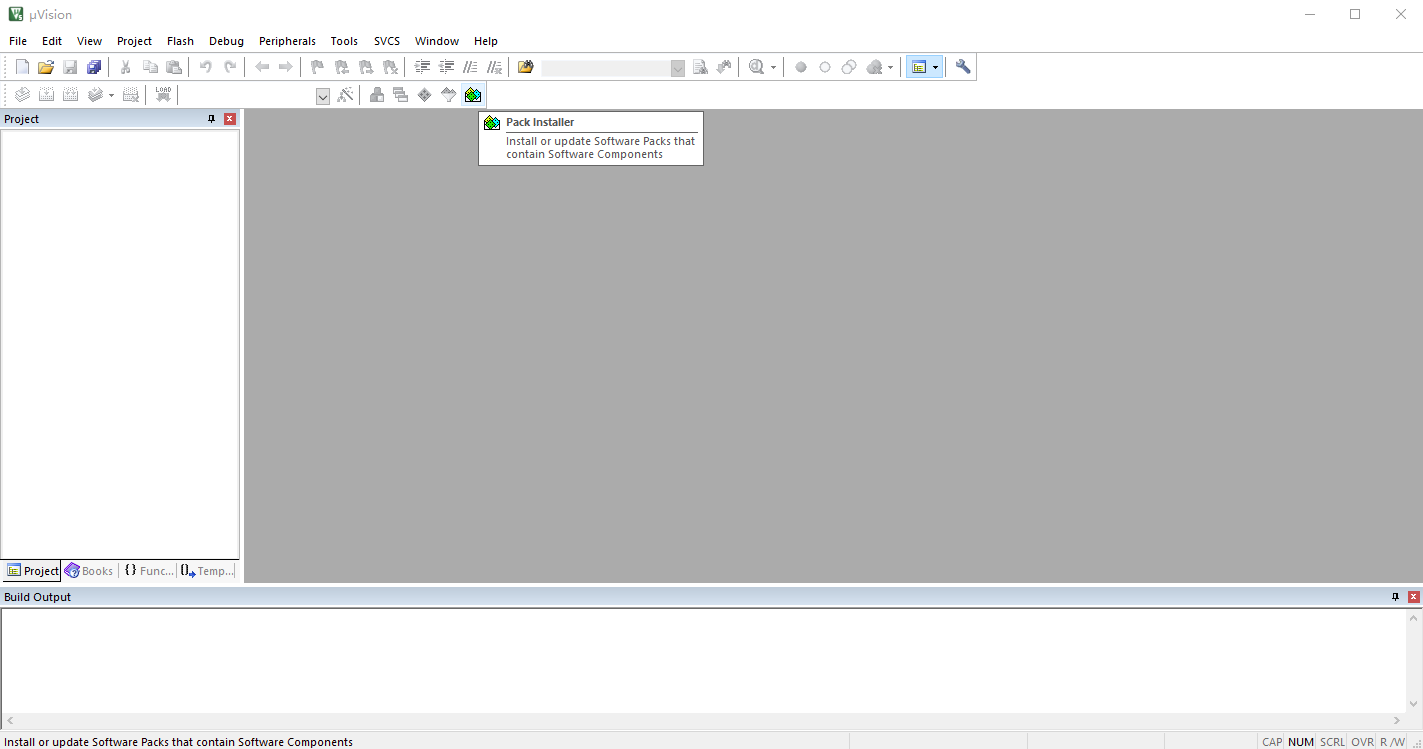Click the Unindent selection icon
The height and width of the screenshot is (749, 1423).
tap(446, 67)
